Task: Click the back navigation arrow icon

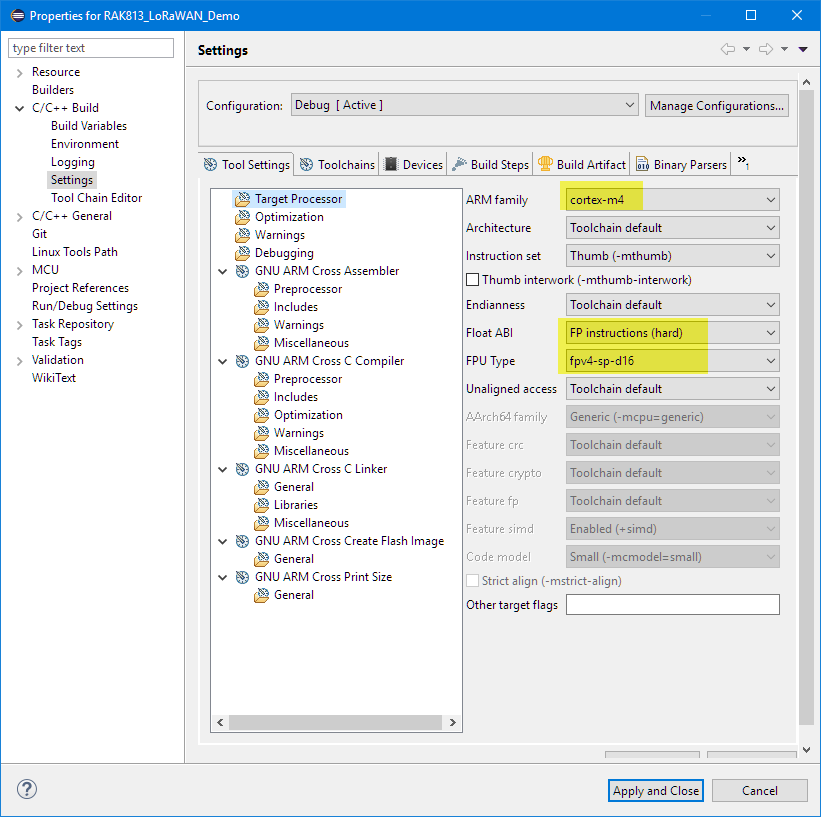Action: pos(727,50)
